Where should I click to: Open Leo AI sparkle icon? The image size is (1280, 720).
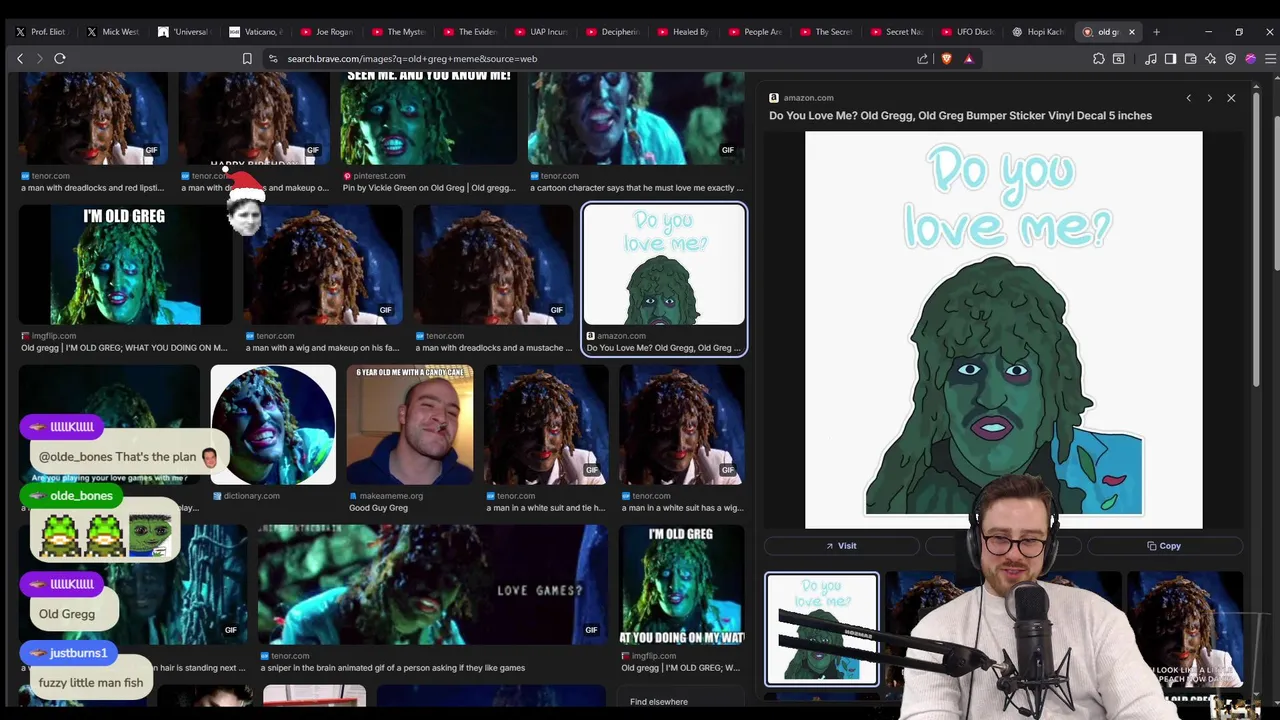click(1211, 59)
